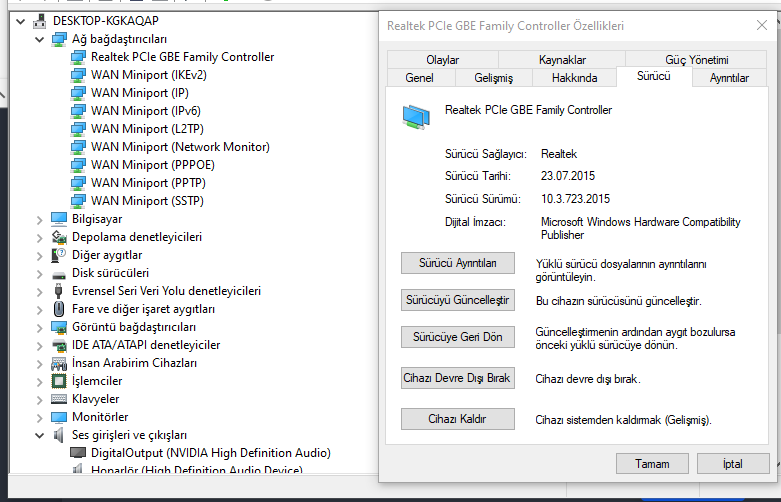
Task: Click the Klavyeler keyboard icon
Action: (x=59, y=399)
